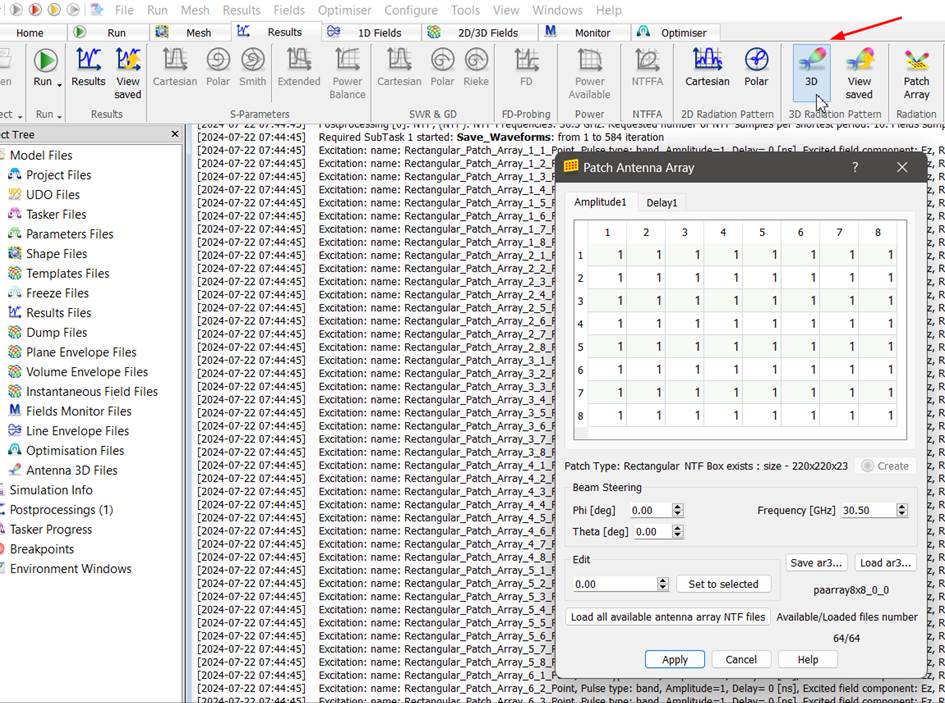Switch to the Delay1 tab
945x703 pixels.
pyautogui.click(x=662, y=203)
